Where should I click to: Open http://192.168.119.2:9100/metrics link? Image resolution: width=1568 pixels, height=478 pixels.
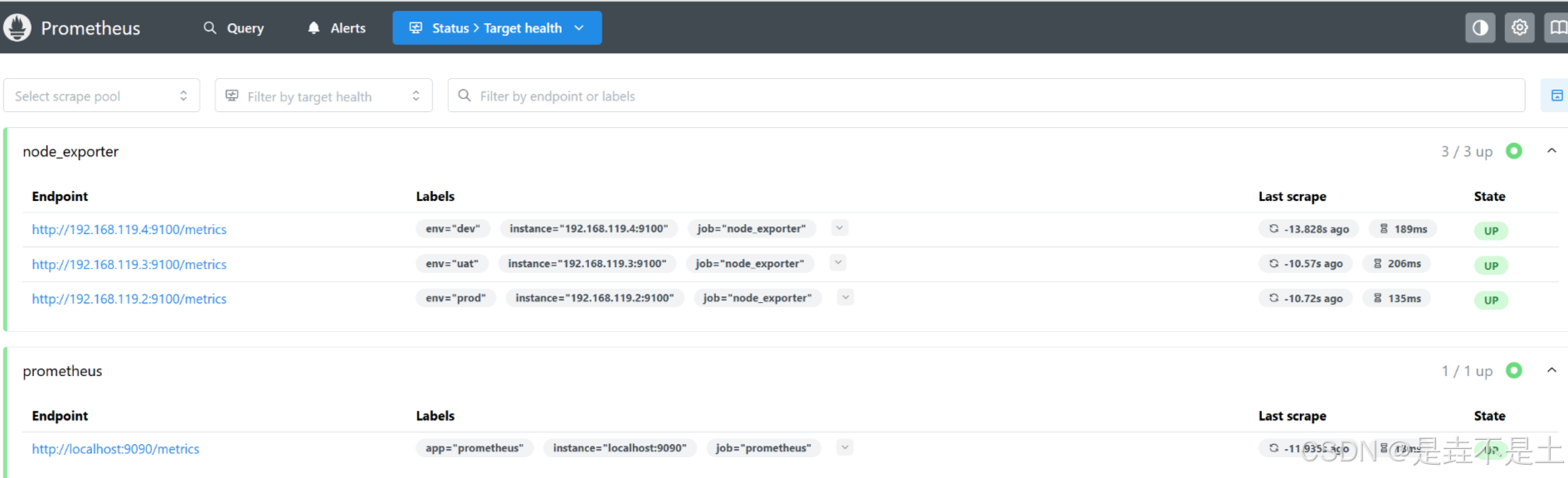129,299
